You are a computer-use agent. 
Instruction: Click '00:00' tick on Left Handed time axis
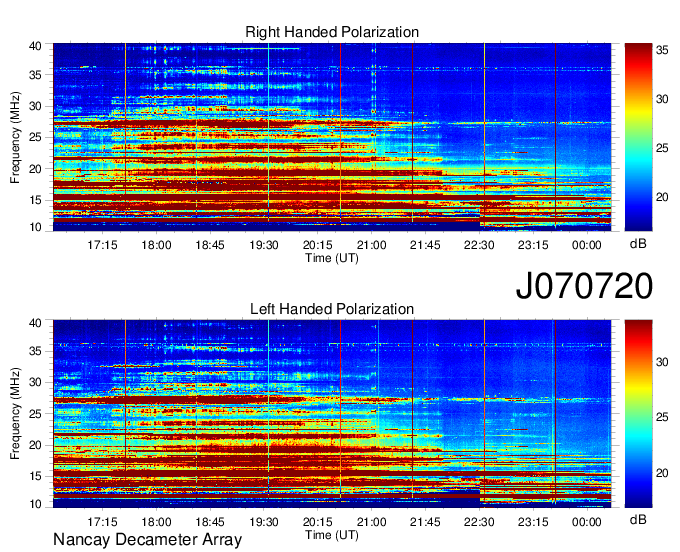click(587, 522)
